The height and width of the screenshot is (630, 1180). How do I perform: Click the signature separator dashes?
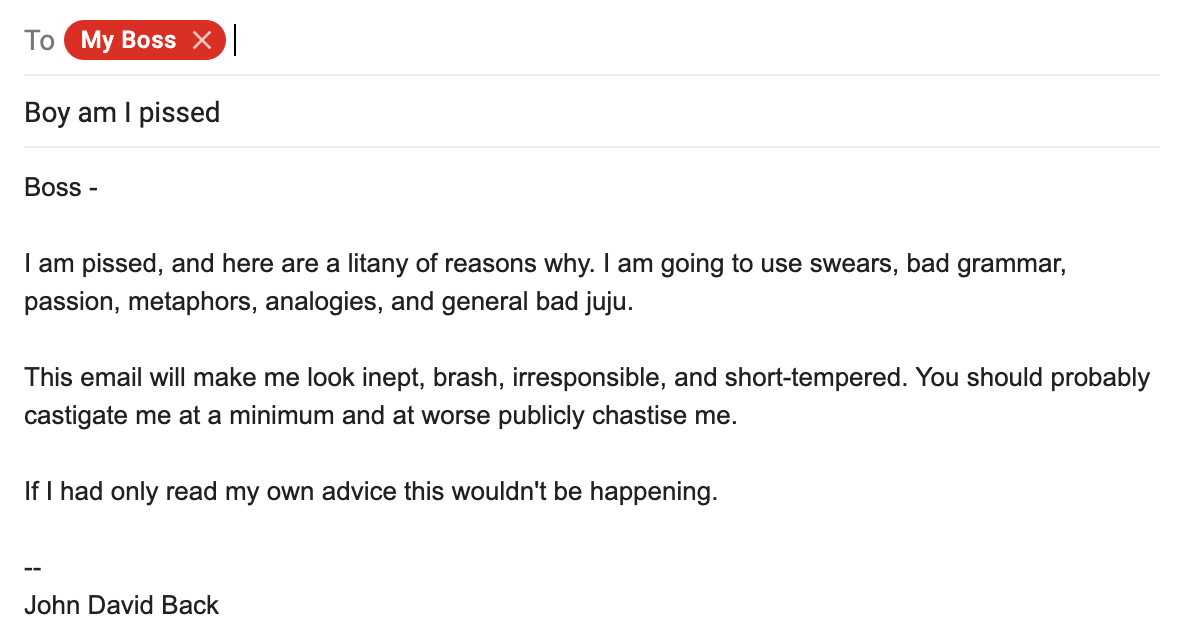coord(31,566)
